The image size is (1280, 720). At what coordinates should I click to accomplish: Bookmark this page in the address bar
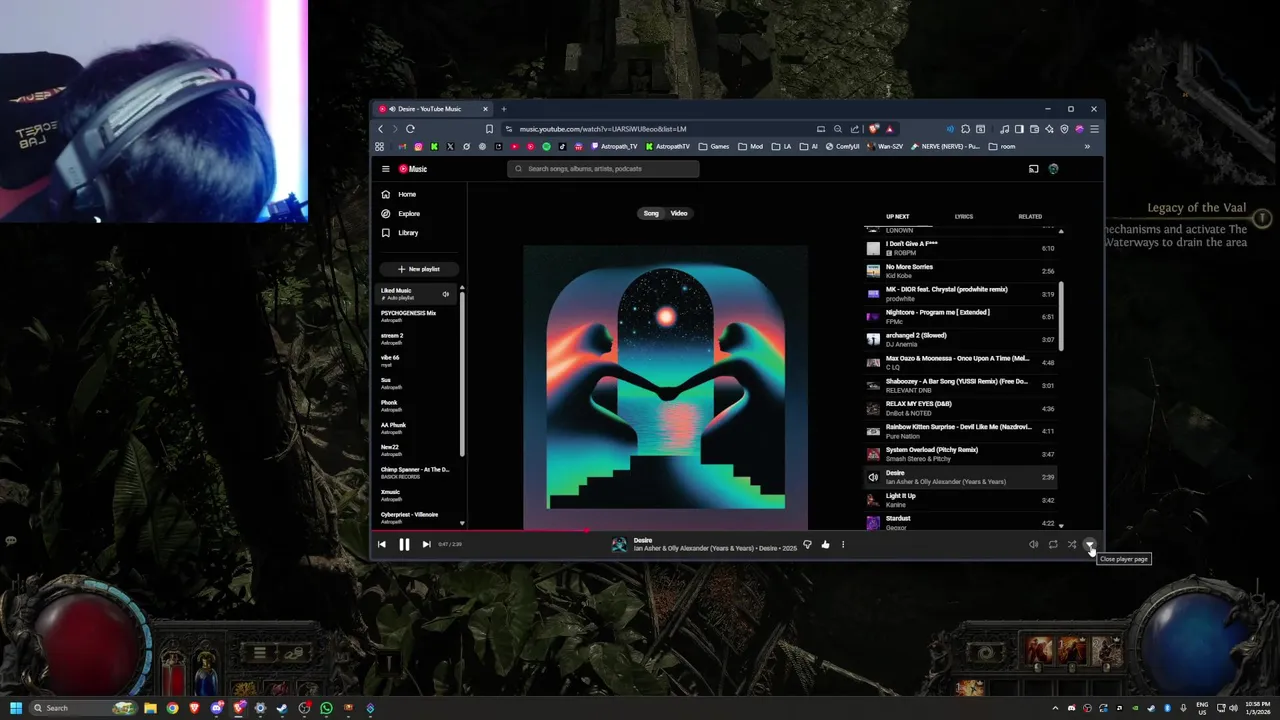(x=489, y=129)
